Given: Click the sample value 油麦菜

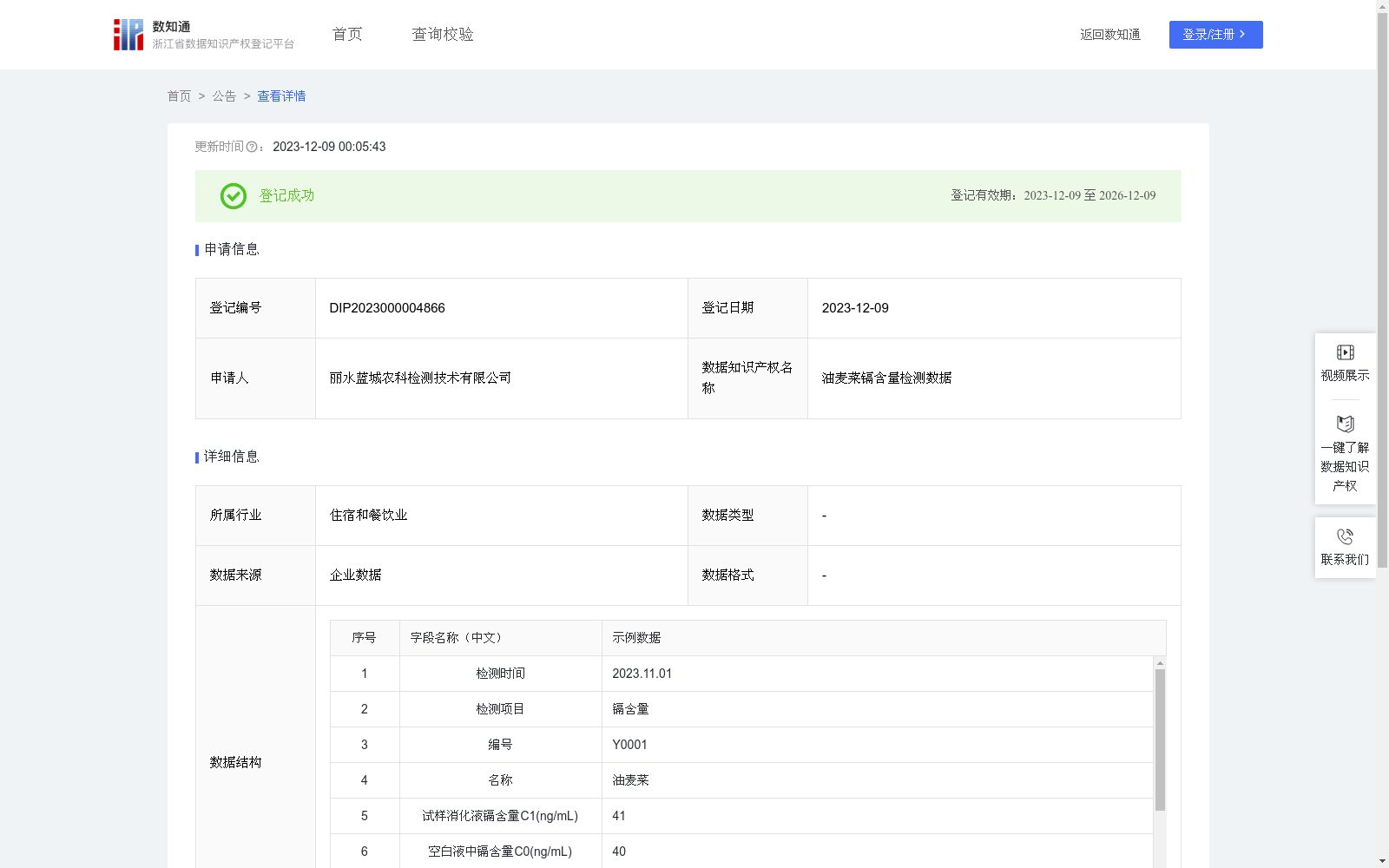Looking at the screenshot, I should point(630,780).
